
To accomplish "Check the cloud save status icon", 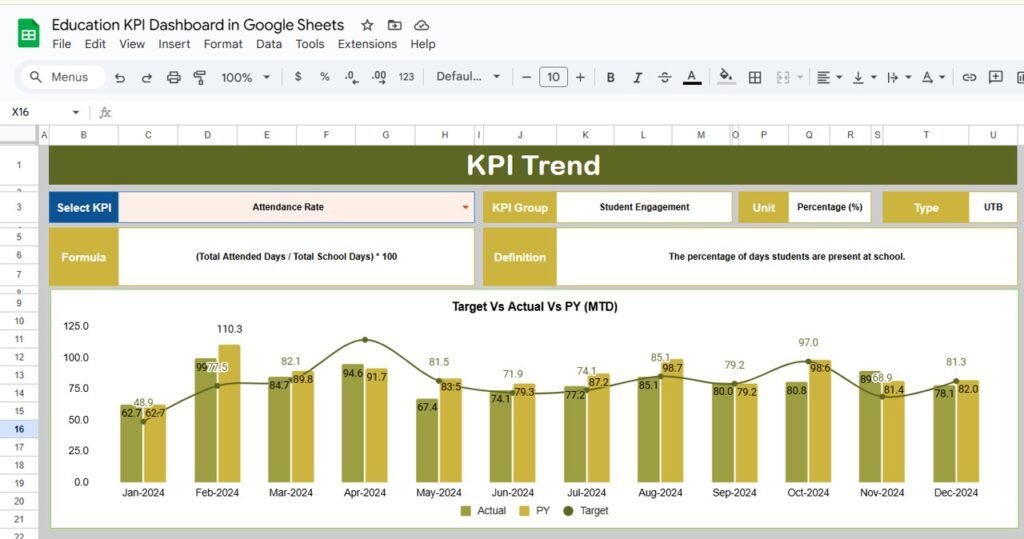I will [x=422, y=25].
